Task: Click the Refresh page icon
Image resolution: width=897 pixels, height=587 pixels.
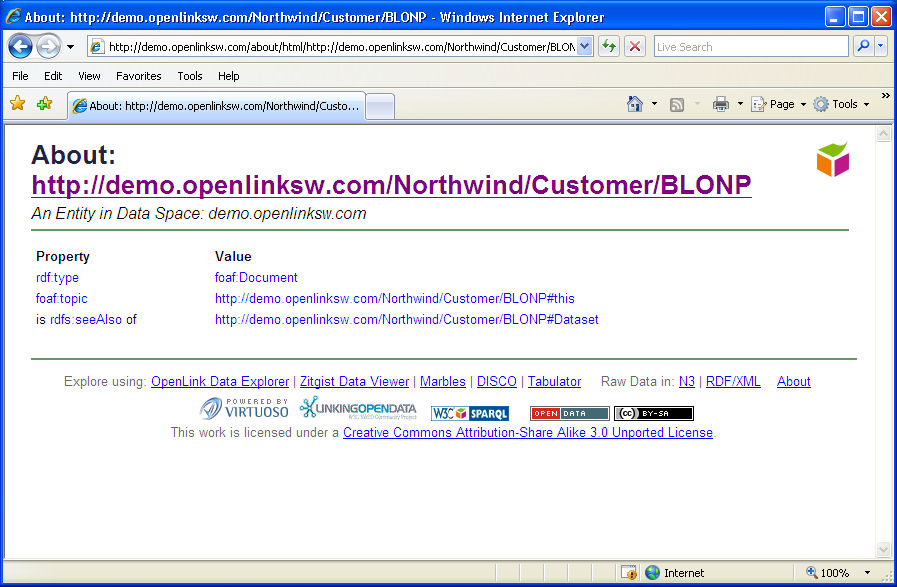Action: (x=608, y=47)
